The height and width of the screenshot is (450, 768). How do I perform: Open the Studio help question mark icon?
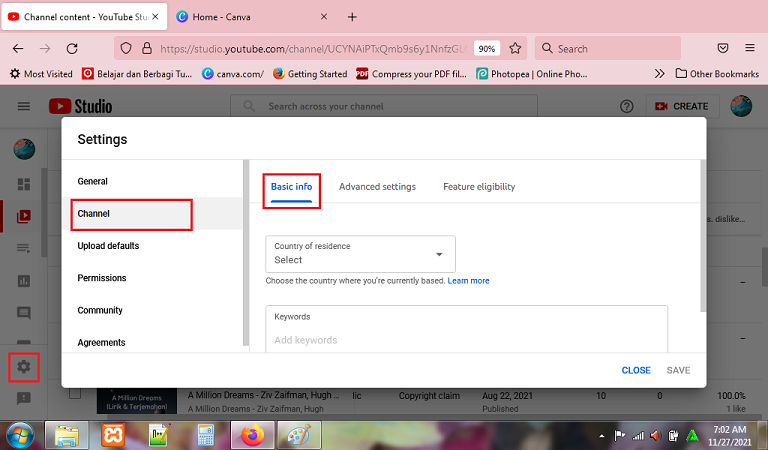click(x=626, y=106)
